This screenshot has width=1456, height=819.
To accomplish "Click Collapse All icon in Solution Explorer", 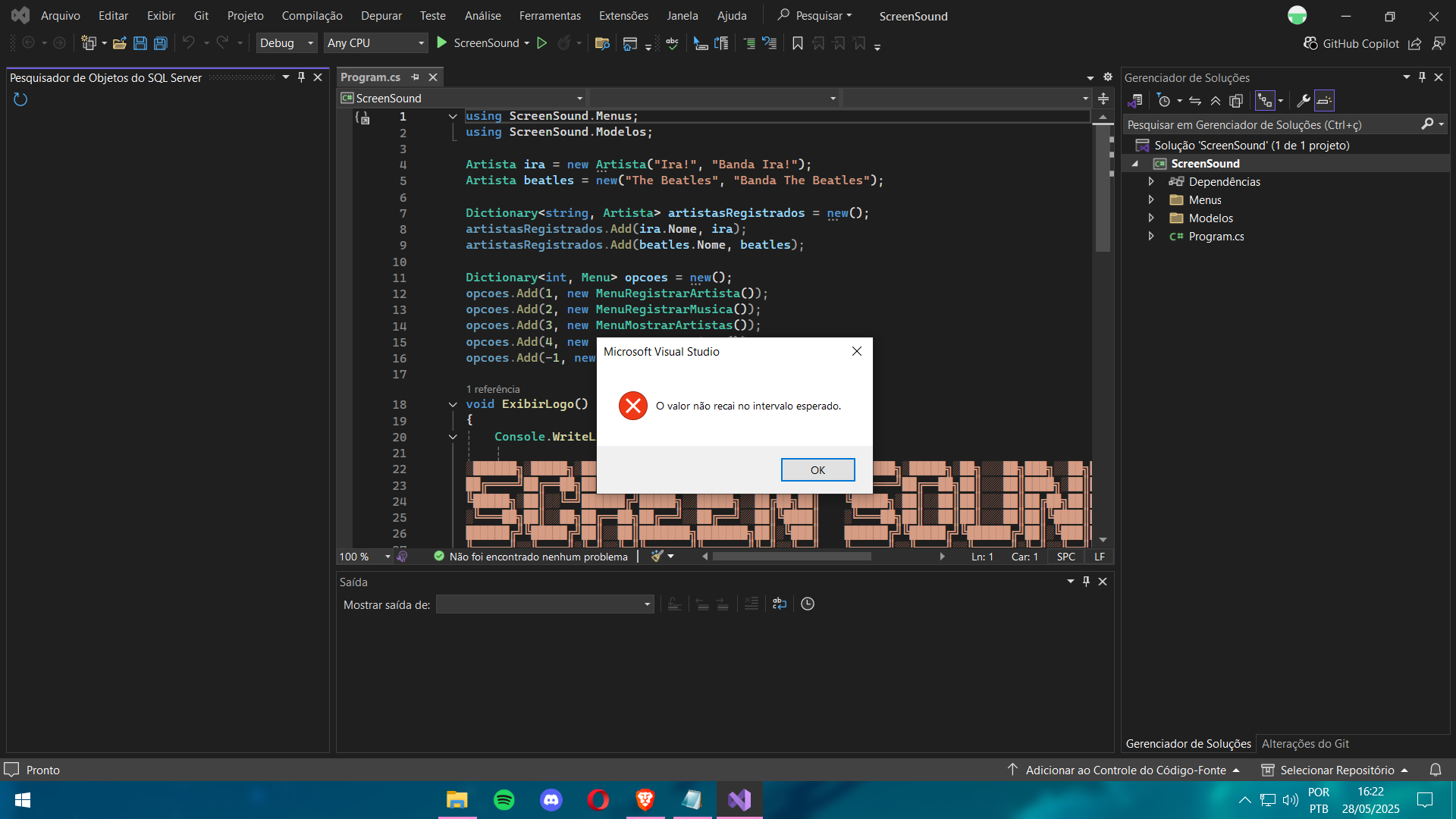I will [1216, 101].
